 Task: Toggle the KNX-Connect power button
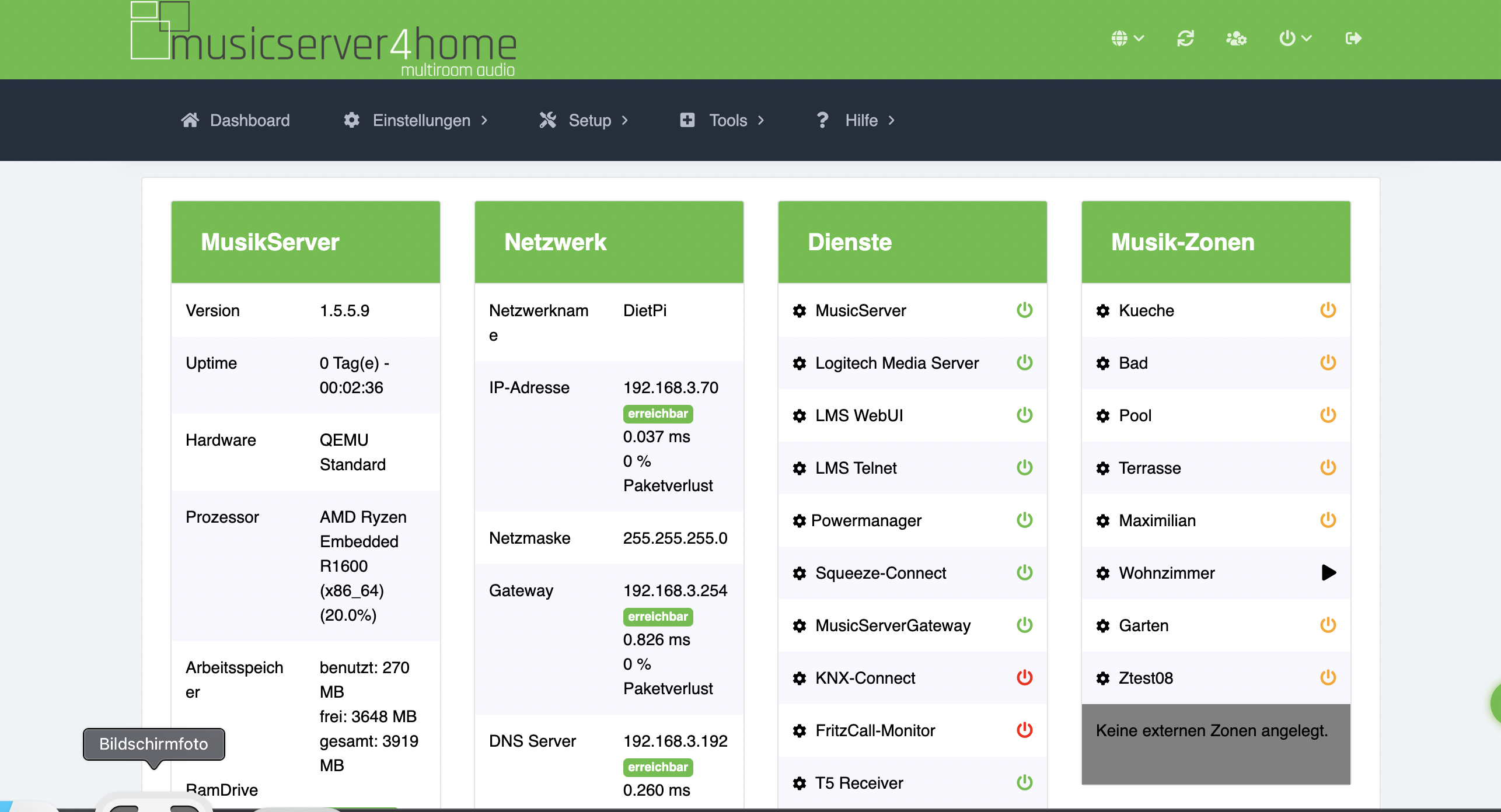(1024, 677)
